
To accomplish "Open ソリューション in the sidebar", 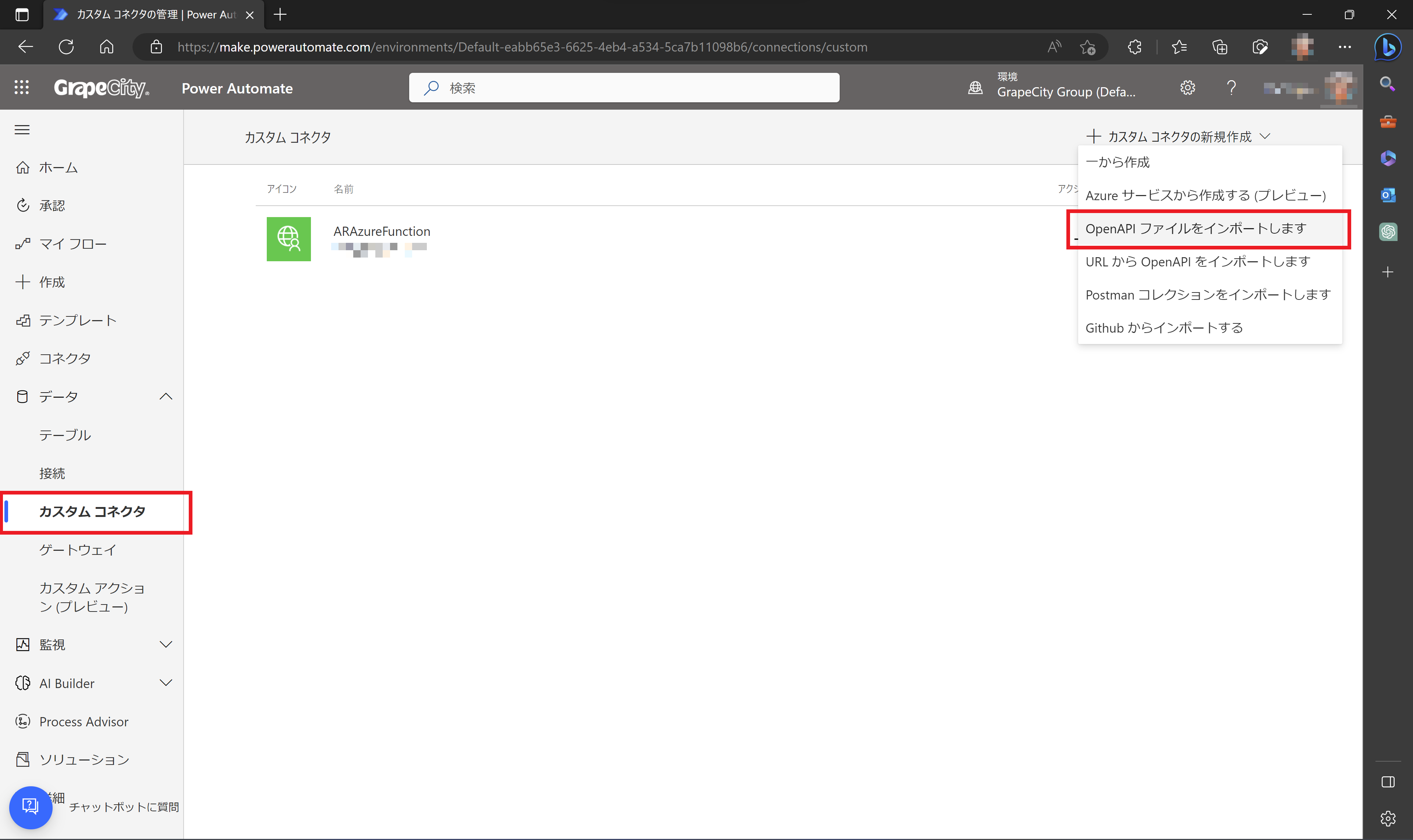I will [92, 759].
